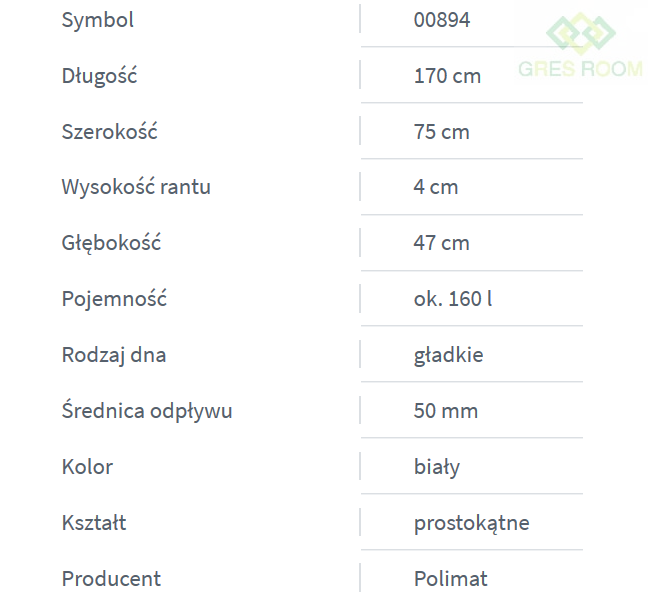The width and height of the screenshot is (648, 606).
Task: Select the 170 cm length value
Action: tap(447, 76)
